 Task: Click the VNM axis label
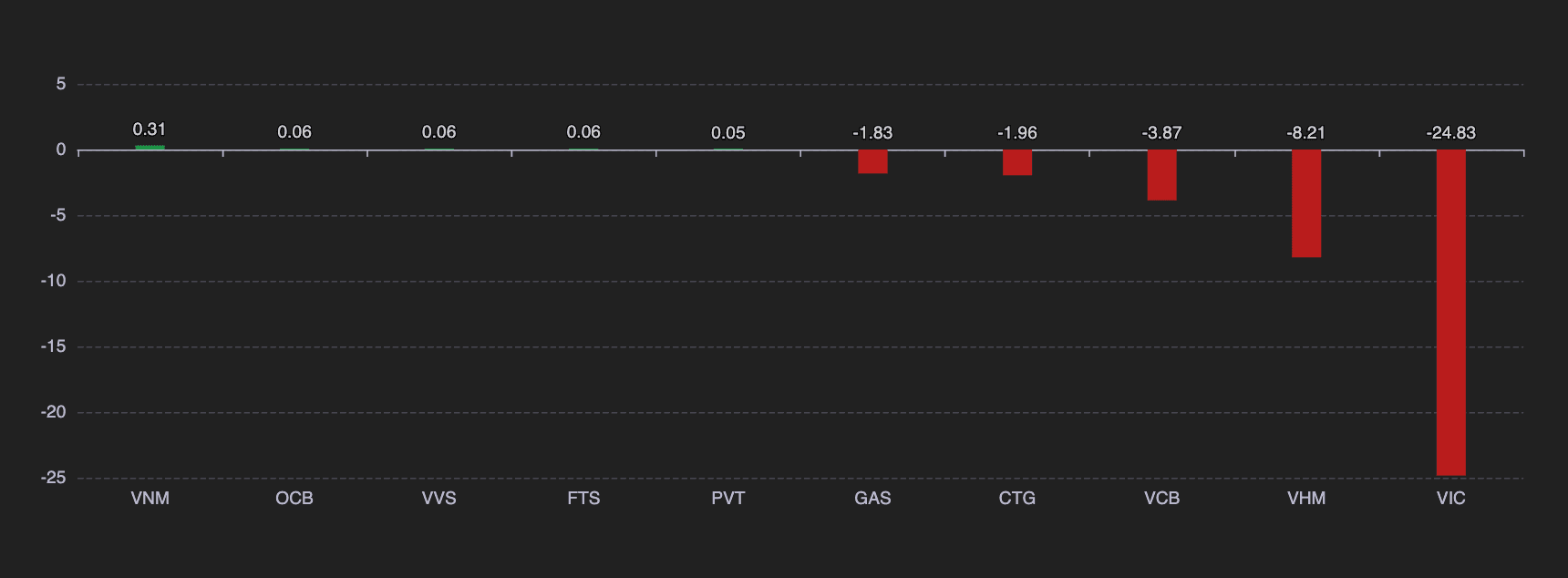pos(150,498)
